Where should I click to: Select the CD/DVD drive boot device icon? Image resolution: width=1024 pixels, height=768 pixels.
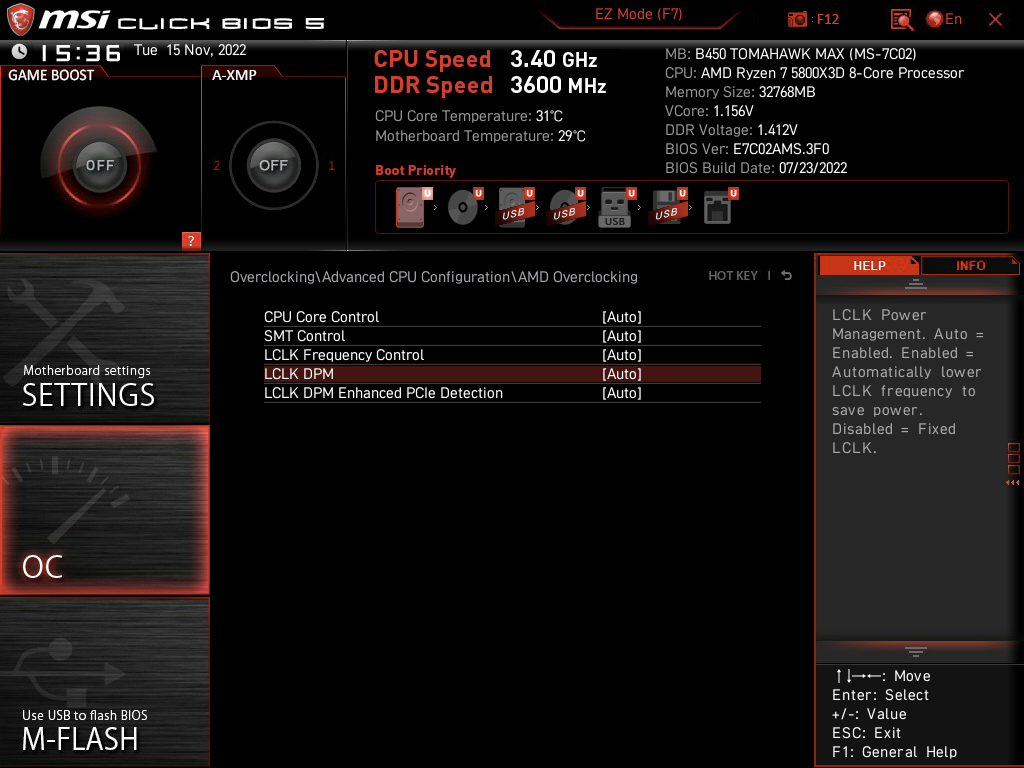click(x=464, y=207)
